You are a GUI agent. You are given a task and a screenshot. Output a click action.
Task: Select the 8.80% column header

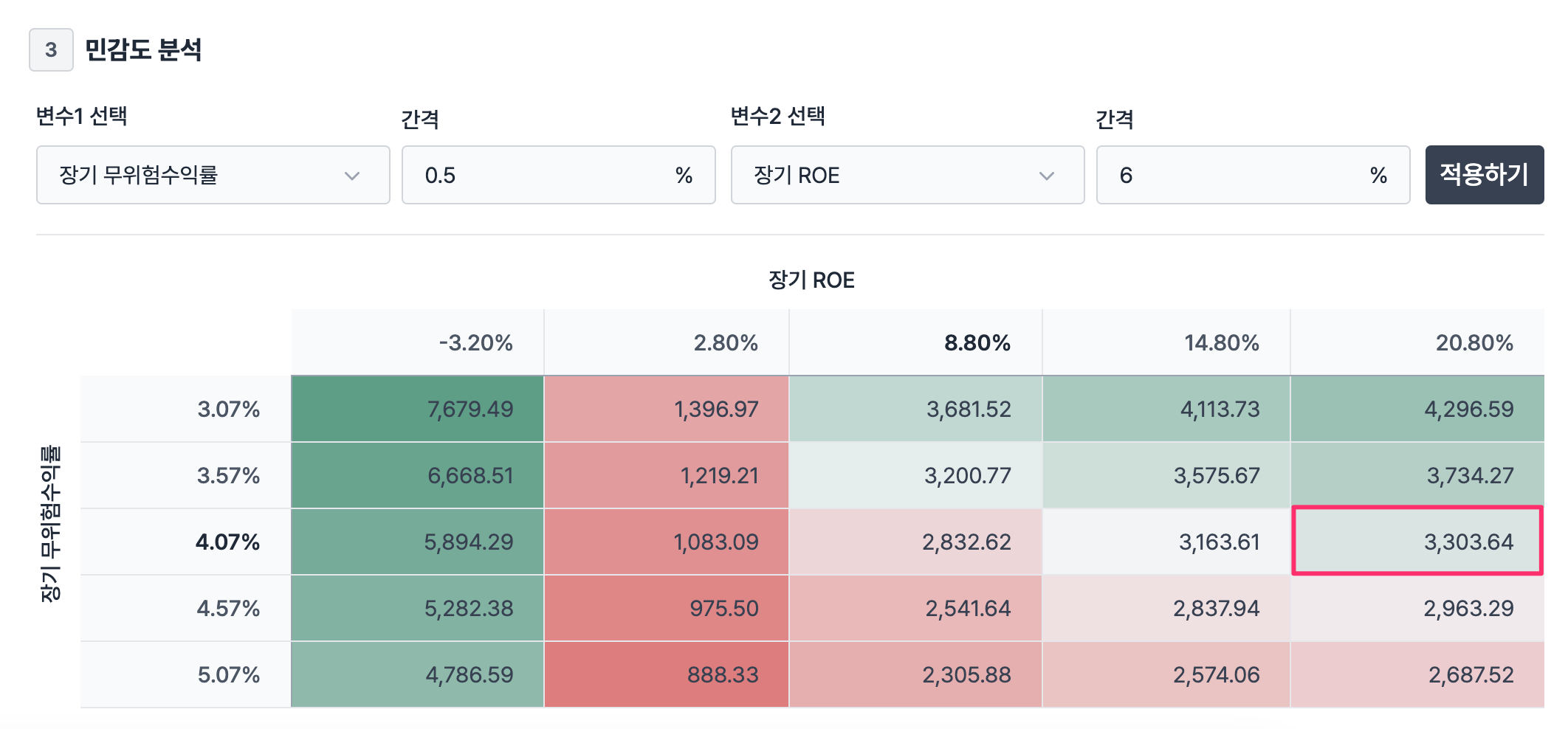915,342
